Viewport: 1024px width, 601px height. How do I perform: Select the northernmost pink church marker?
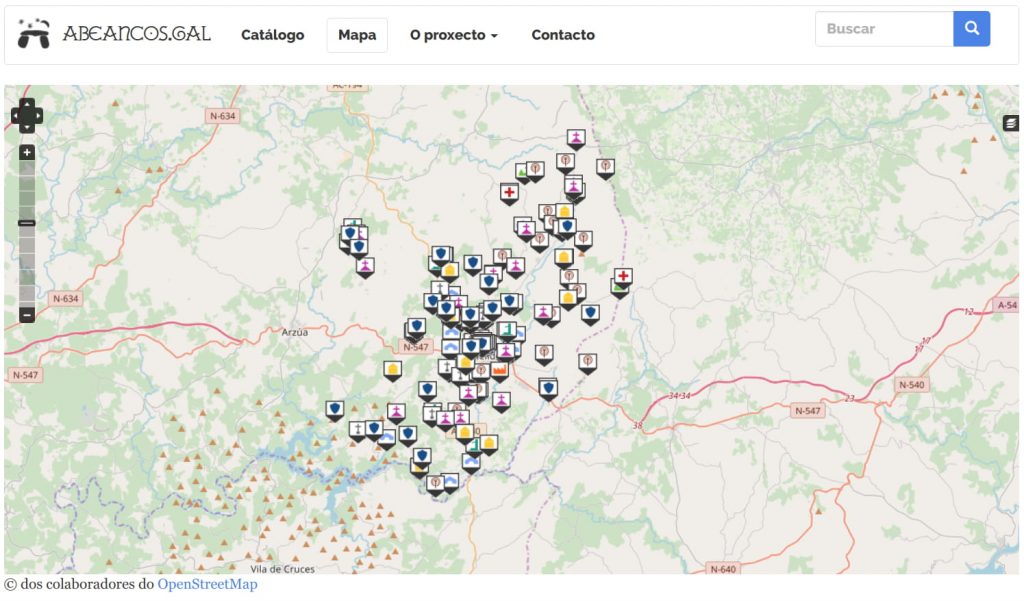pyautogui.click(x=575, y=137)
